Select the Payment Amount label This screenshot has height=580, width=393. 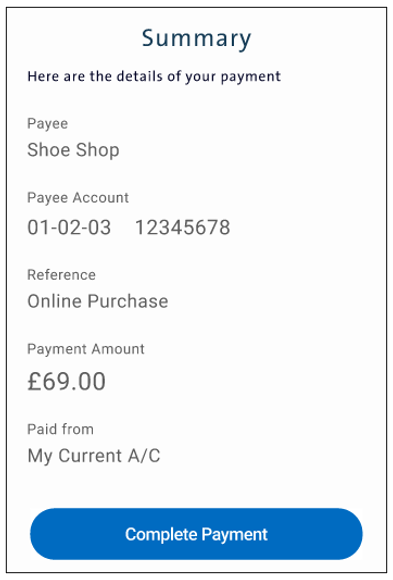(x=86, y=349)
